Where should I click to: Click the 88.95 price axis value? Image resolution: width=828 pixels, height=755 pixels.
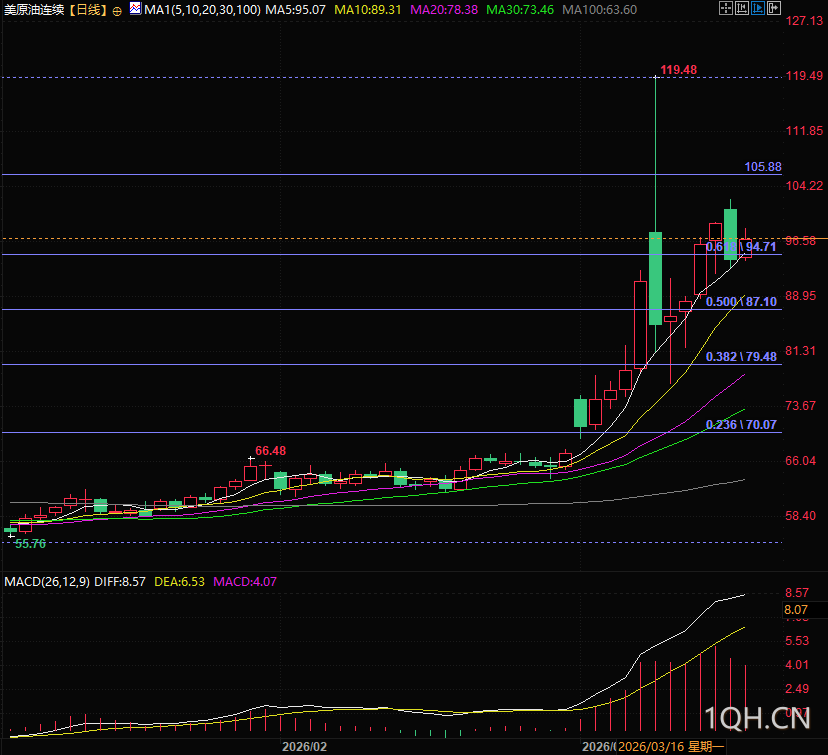pyautogui.click(x=801, y=296)
